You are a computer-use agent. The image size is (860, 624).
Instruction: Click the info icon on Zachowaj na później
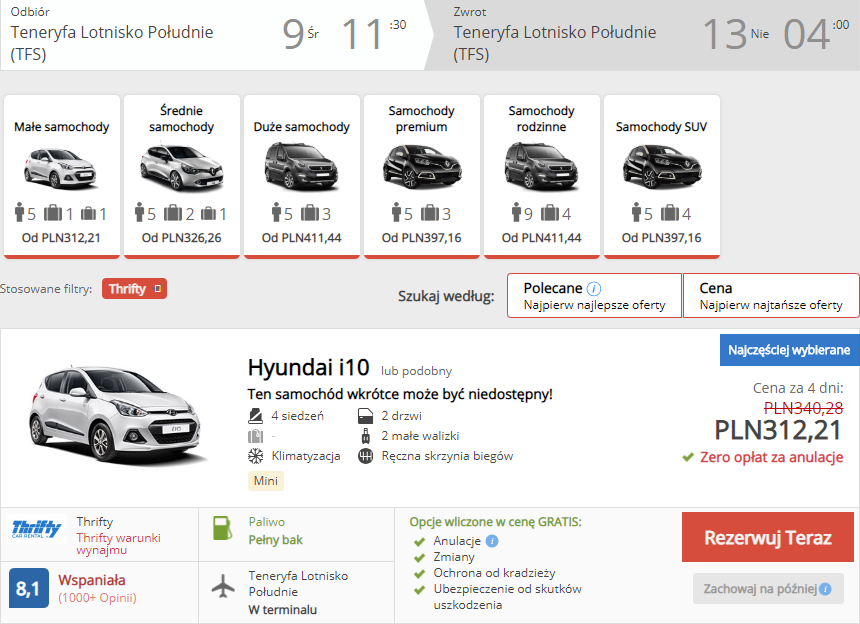tap(825, 589)
